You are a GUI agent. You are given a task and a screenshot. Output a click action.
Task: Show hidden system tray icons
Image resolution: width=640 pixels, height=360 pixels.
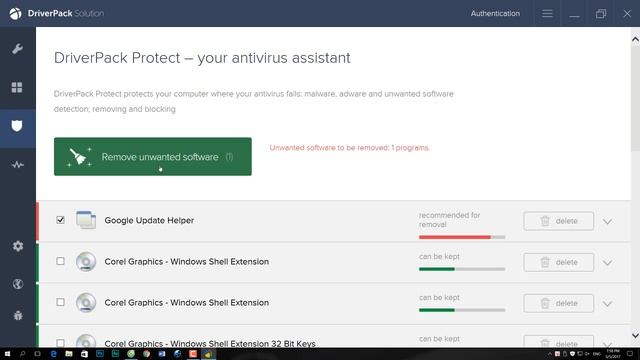550,354
